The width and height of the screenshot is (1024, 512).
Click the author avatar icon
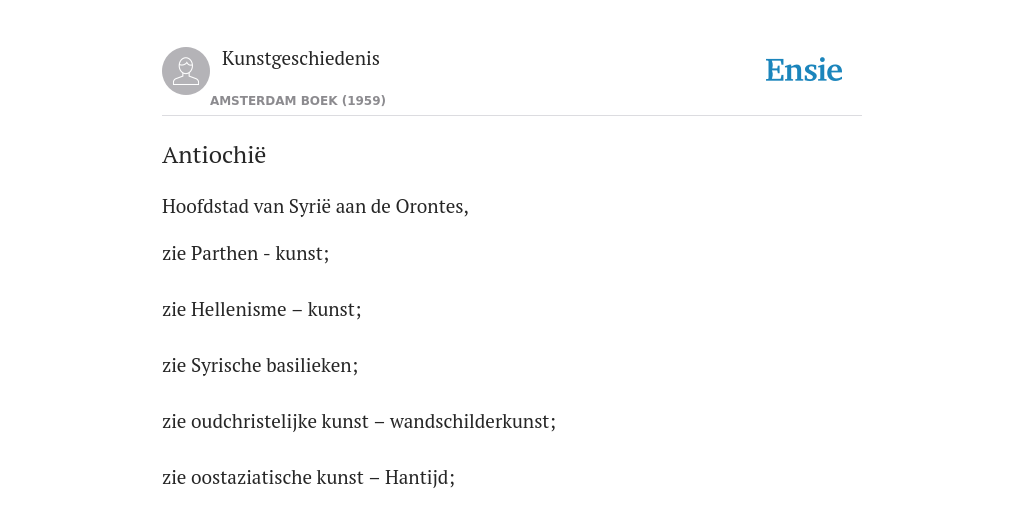(x=186, y=71)
